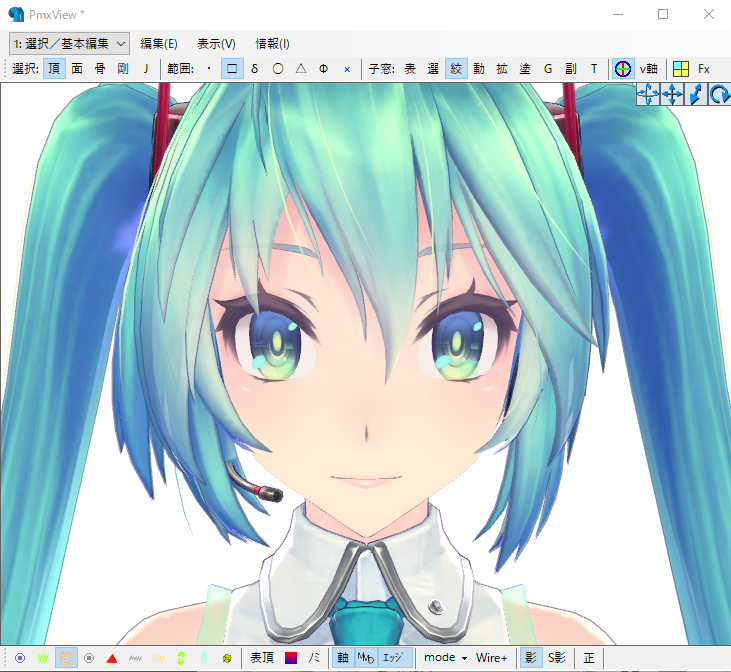The width and height of the screenshot is (731, 672).
Task: Click the 表頂 front vertices button
Action: pyautogui.click(x=262, y=658)
